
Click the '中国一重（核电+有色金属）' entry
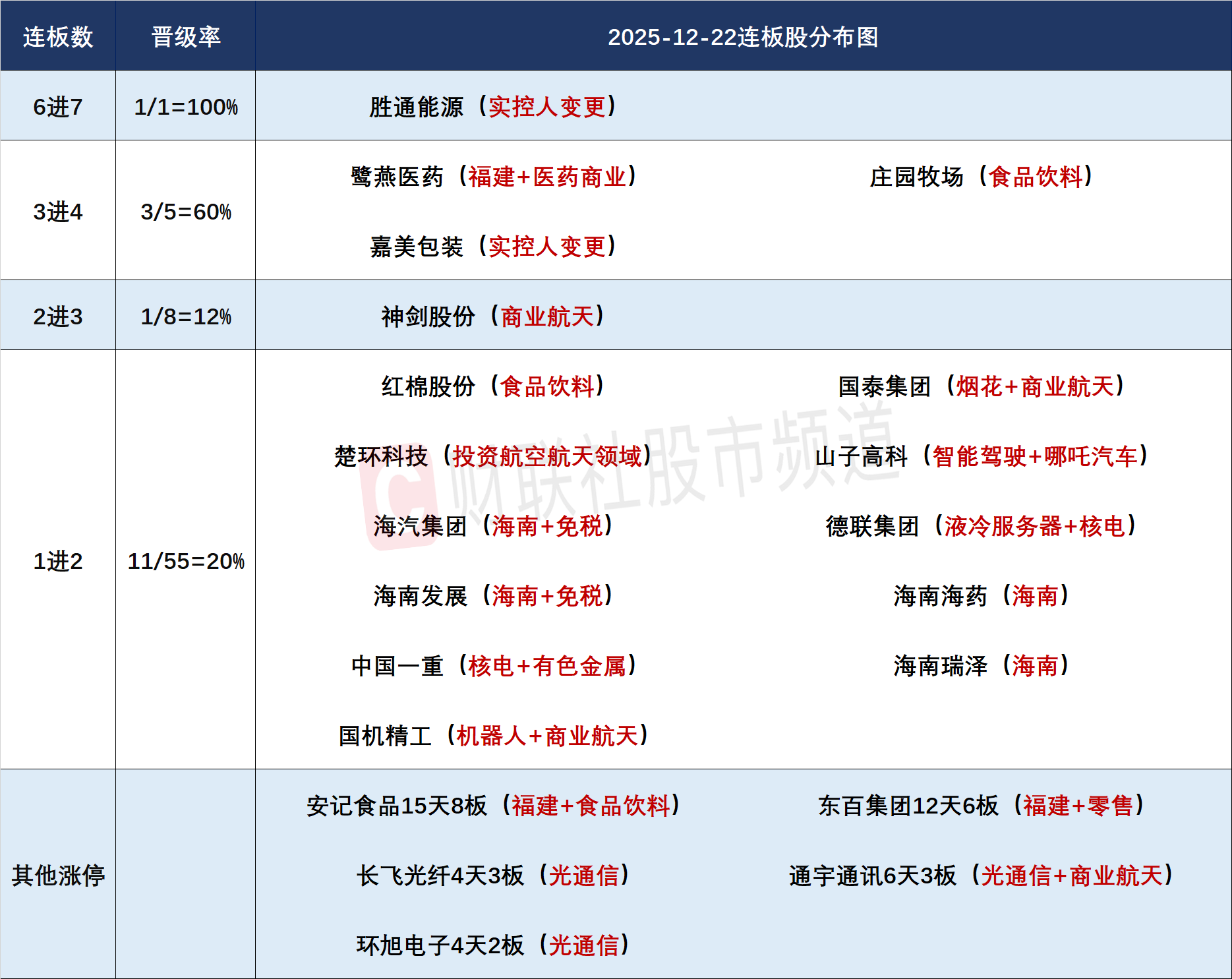(494, 666)
